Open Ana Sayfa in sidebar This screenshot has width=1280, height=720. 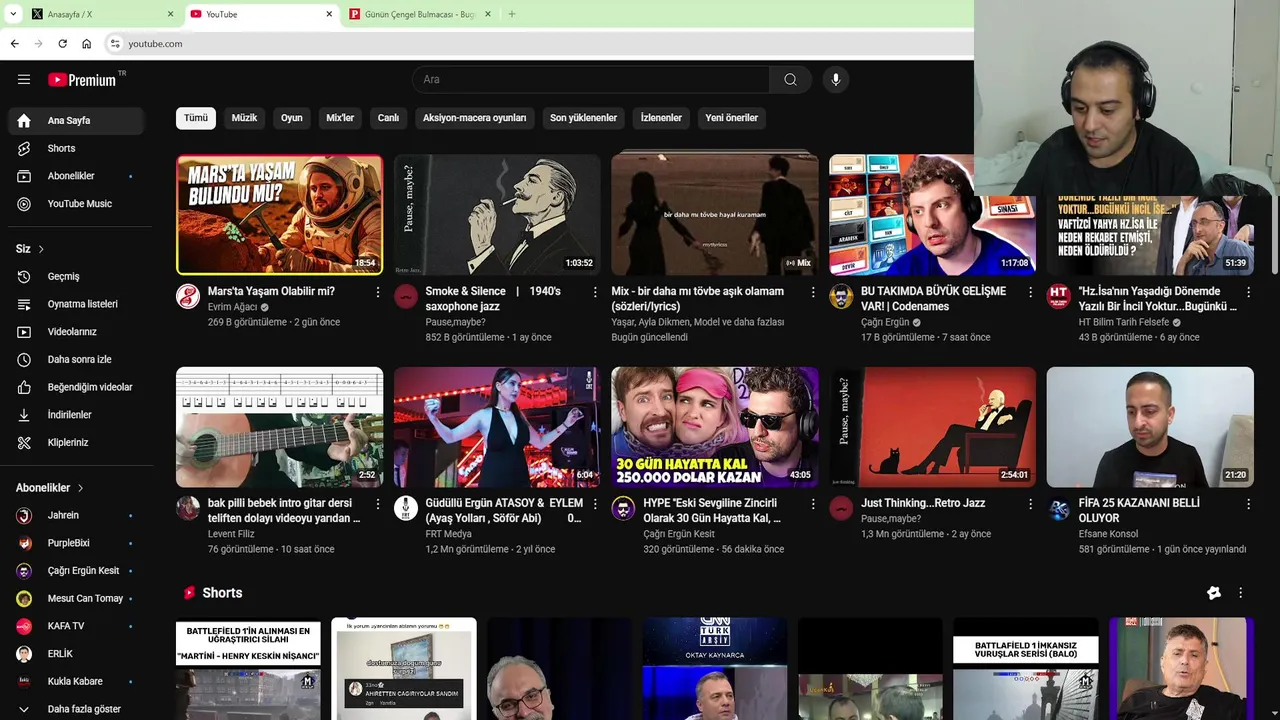76,120
